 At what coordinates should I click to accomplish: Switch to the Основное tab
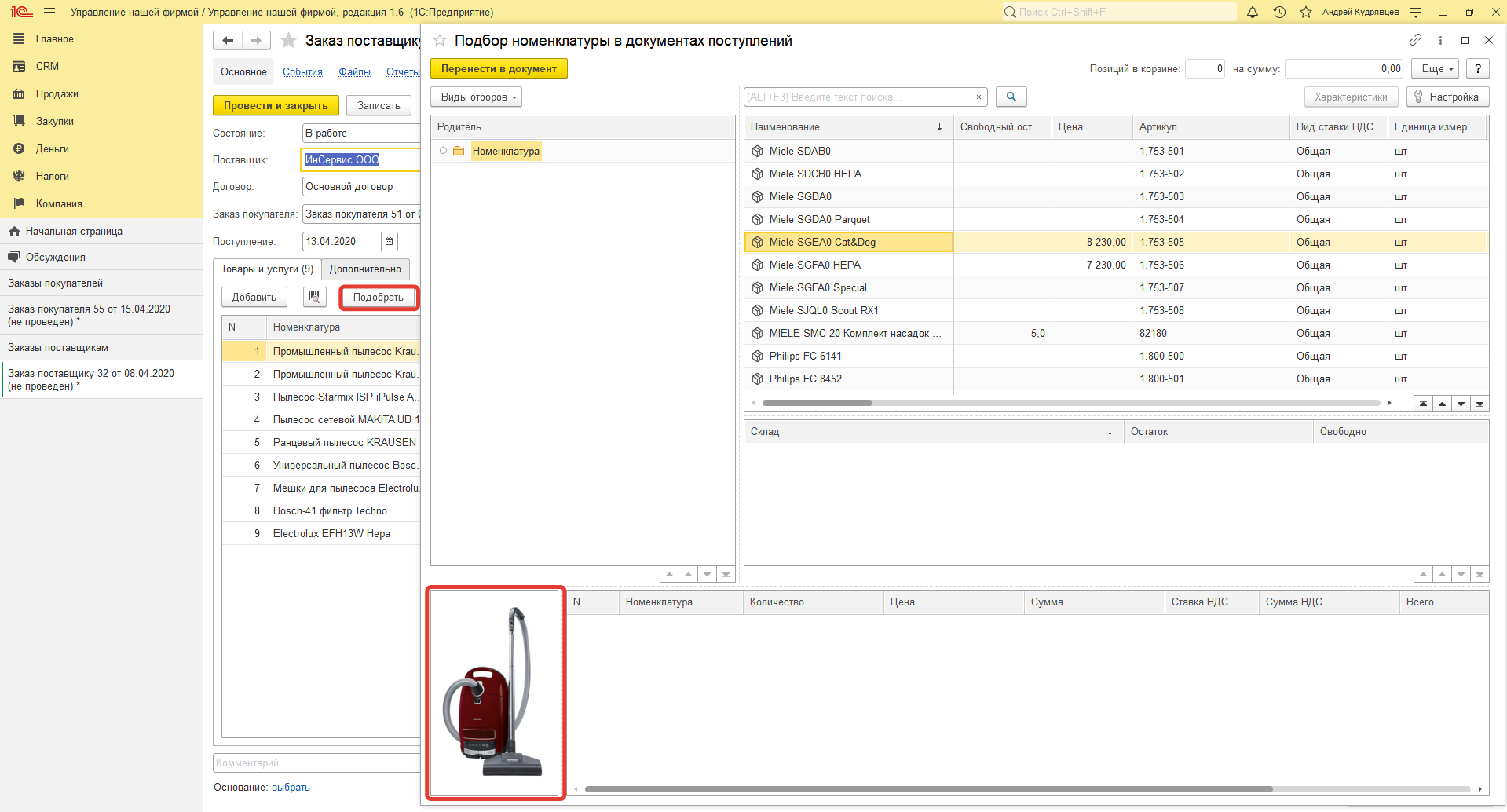[x=243, y=71]
